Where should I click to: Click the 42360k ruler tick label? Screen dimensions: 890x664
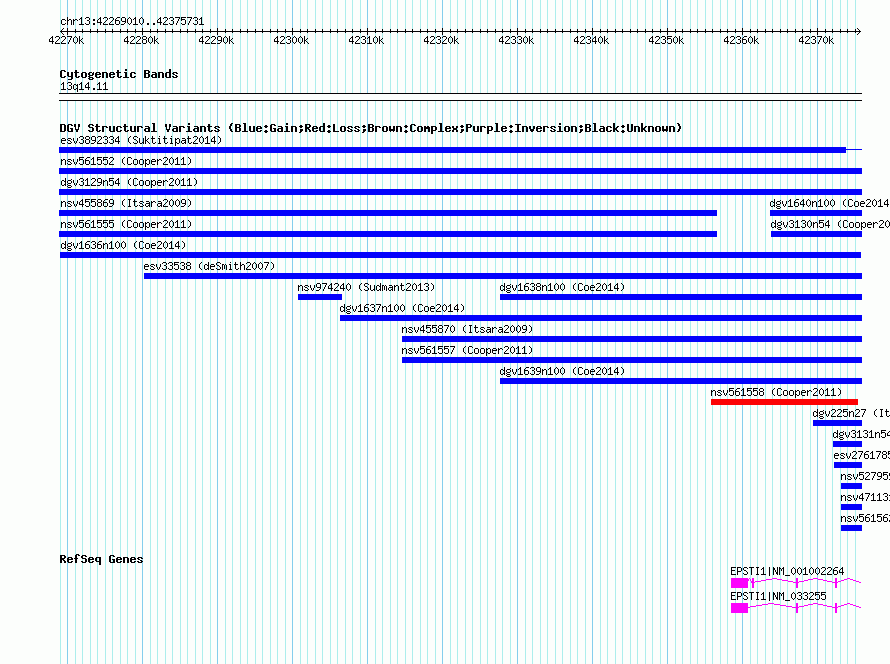point(741,40)
